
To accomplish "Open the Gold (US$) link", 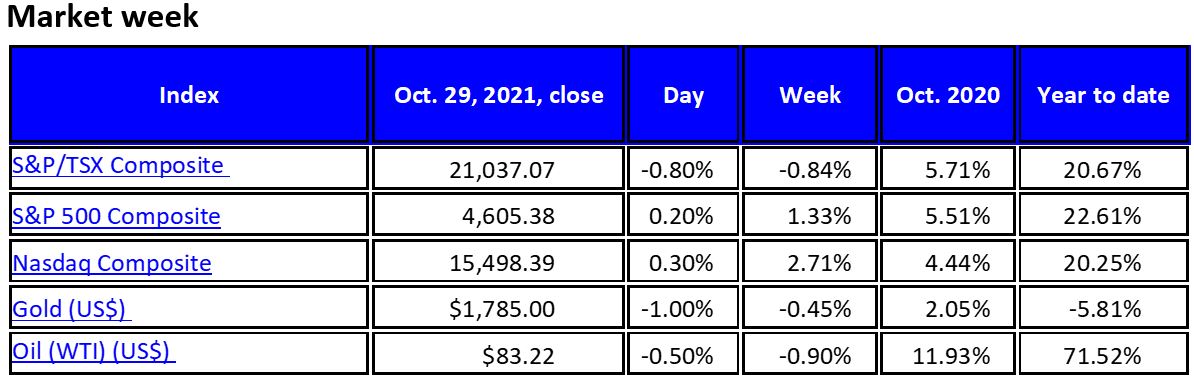I will click(x=72, y=309).
